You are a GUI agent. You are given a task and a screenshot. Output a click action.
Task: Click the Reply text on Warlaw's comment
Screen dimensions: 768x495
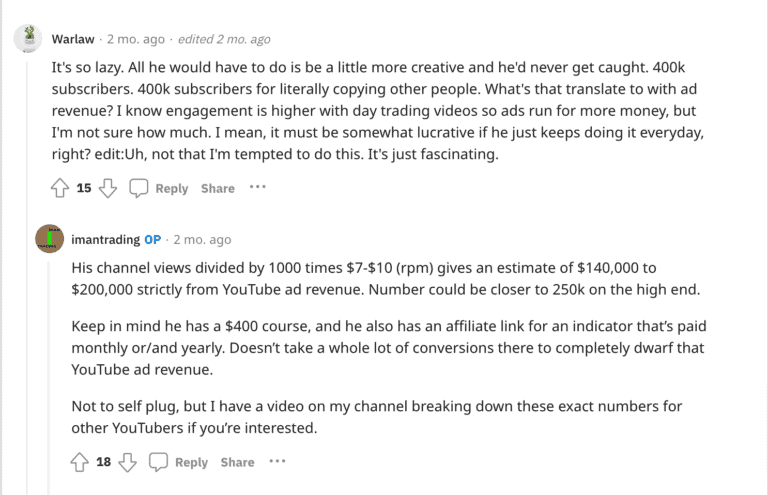[171, 188]
